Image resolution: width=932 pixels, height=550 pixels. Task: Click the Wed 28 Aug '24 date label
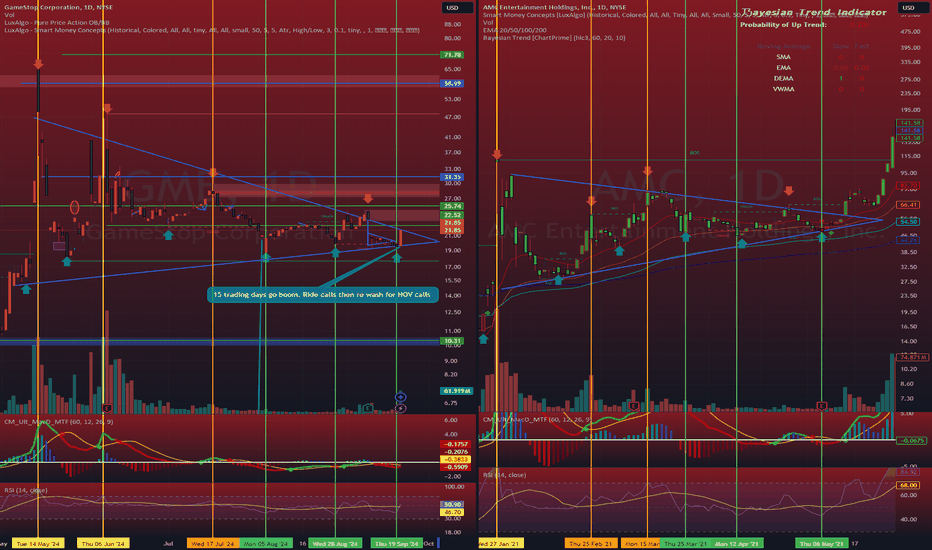(335, 543)
